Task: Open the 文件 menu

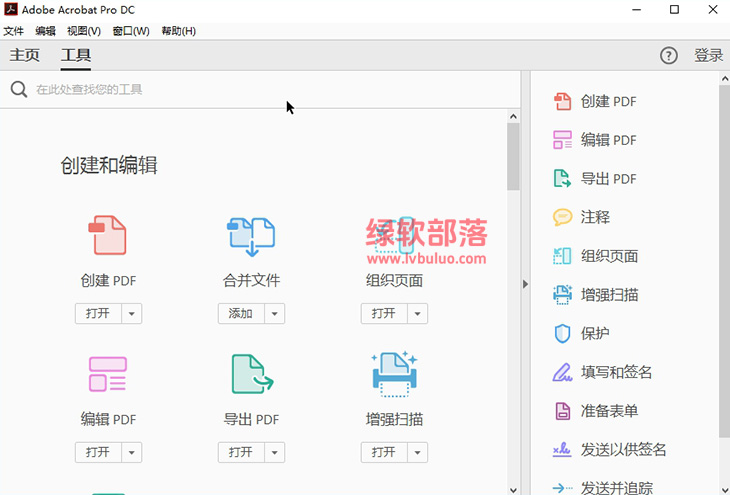Action: click(x=14, y=31)
